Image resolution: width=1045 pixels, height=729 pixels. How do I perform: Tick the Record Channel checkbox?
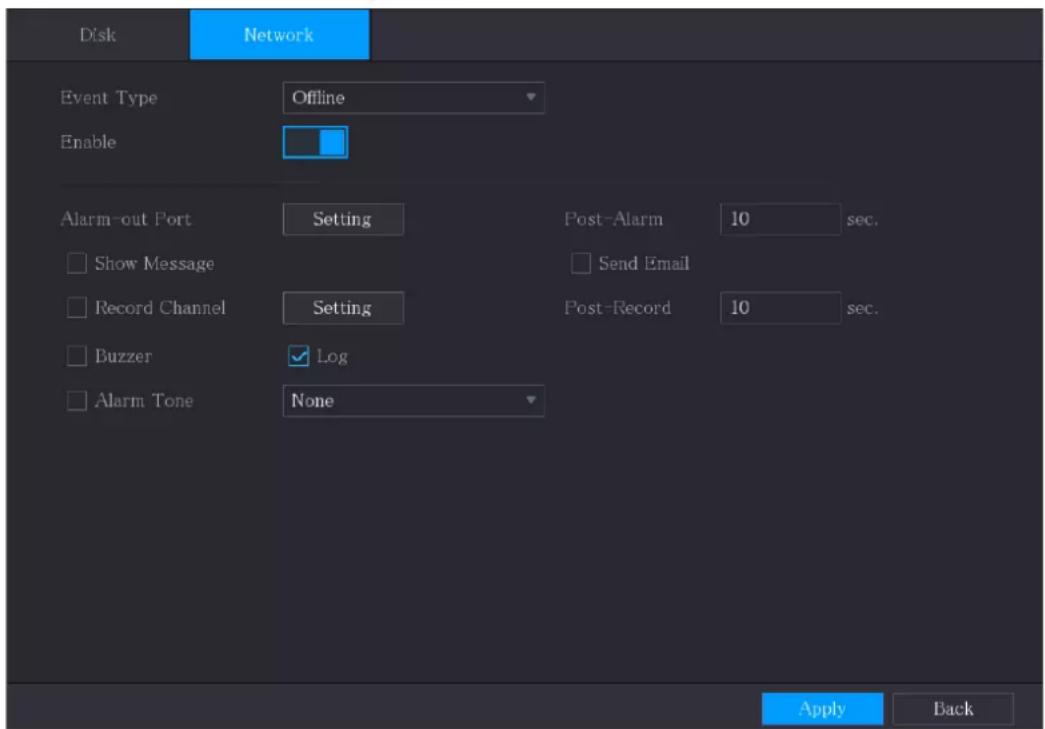coord(77,308)
